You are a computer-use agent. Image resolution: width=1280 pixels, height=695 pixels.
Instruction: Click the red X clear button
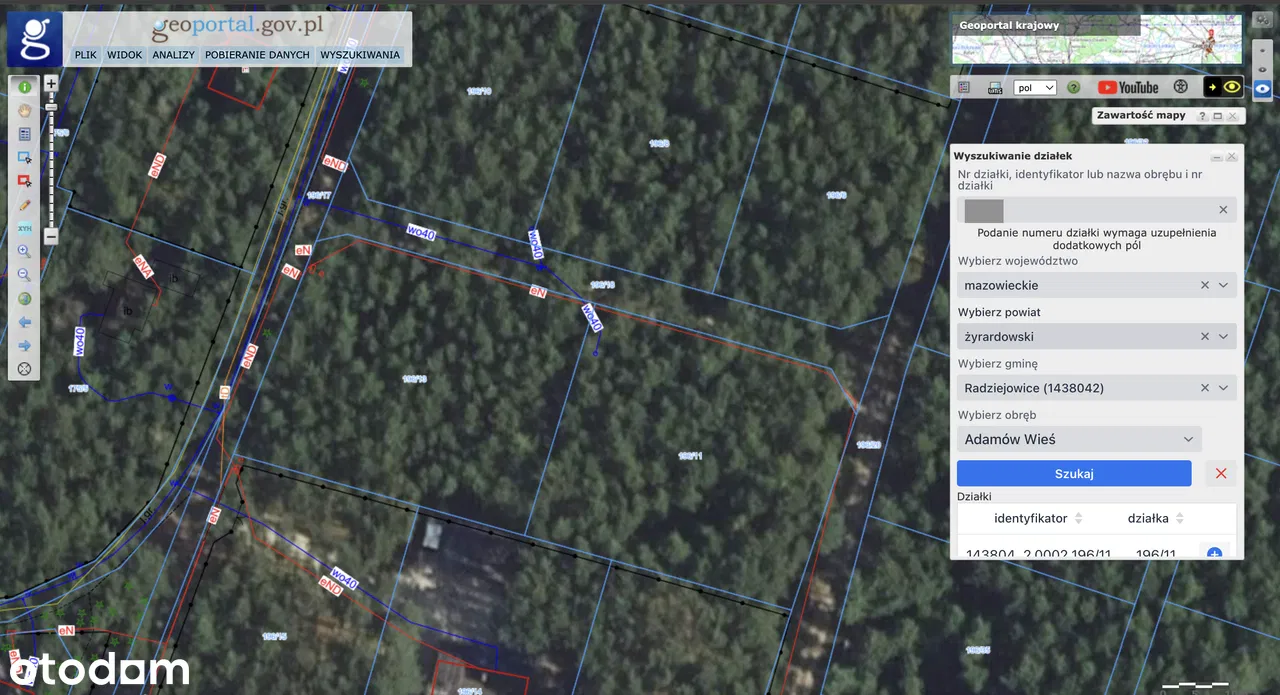(x=1220, y=474)
